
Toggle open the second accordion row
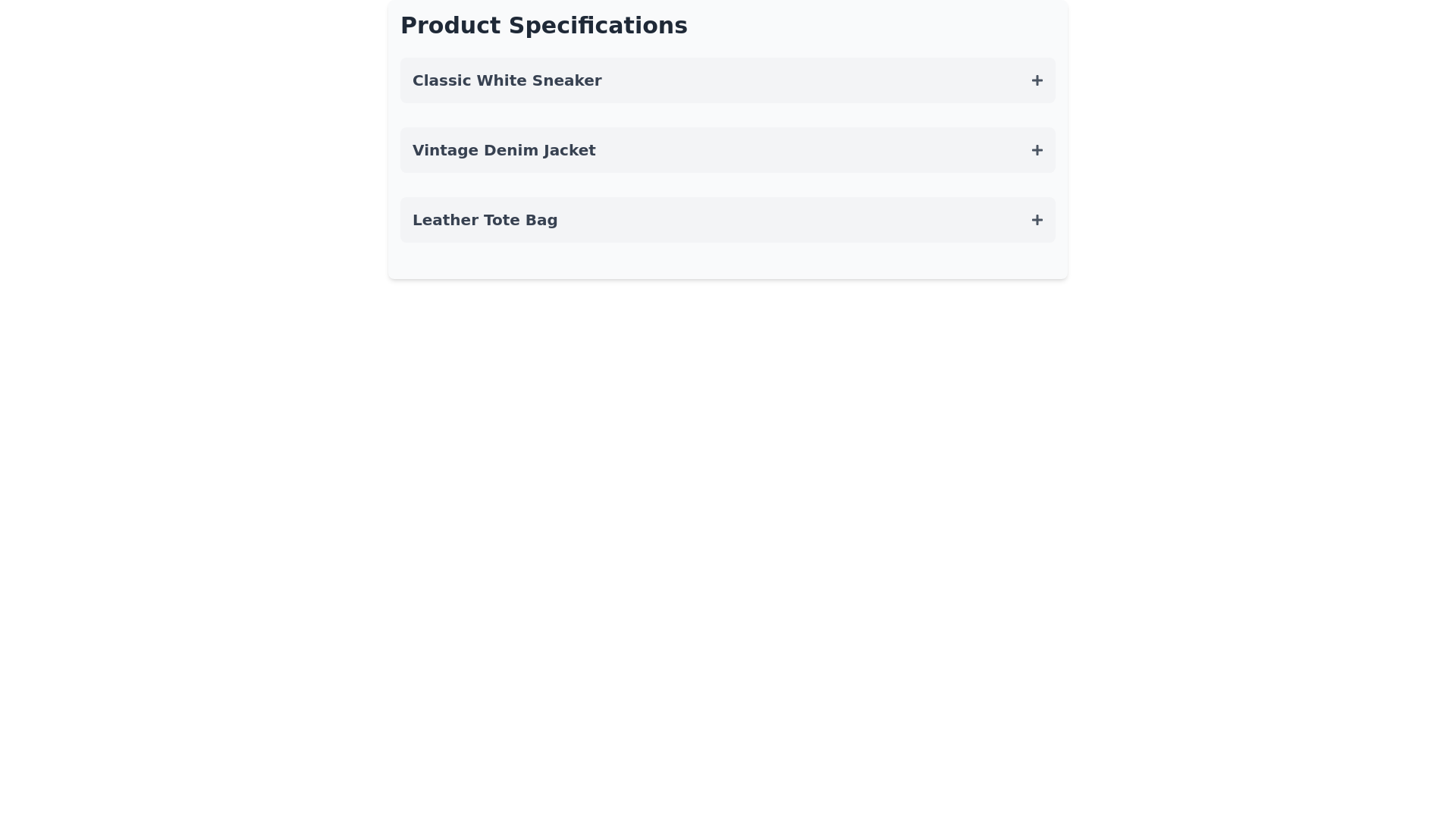tap(727, 150)
